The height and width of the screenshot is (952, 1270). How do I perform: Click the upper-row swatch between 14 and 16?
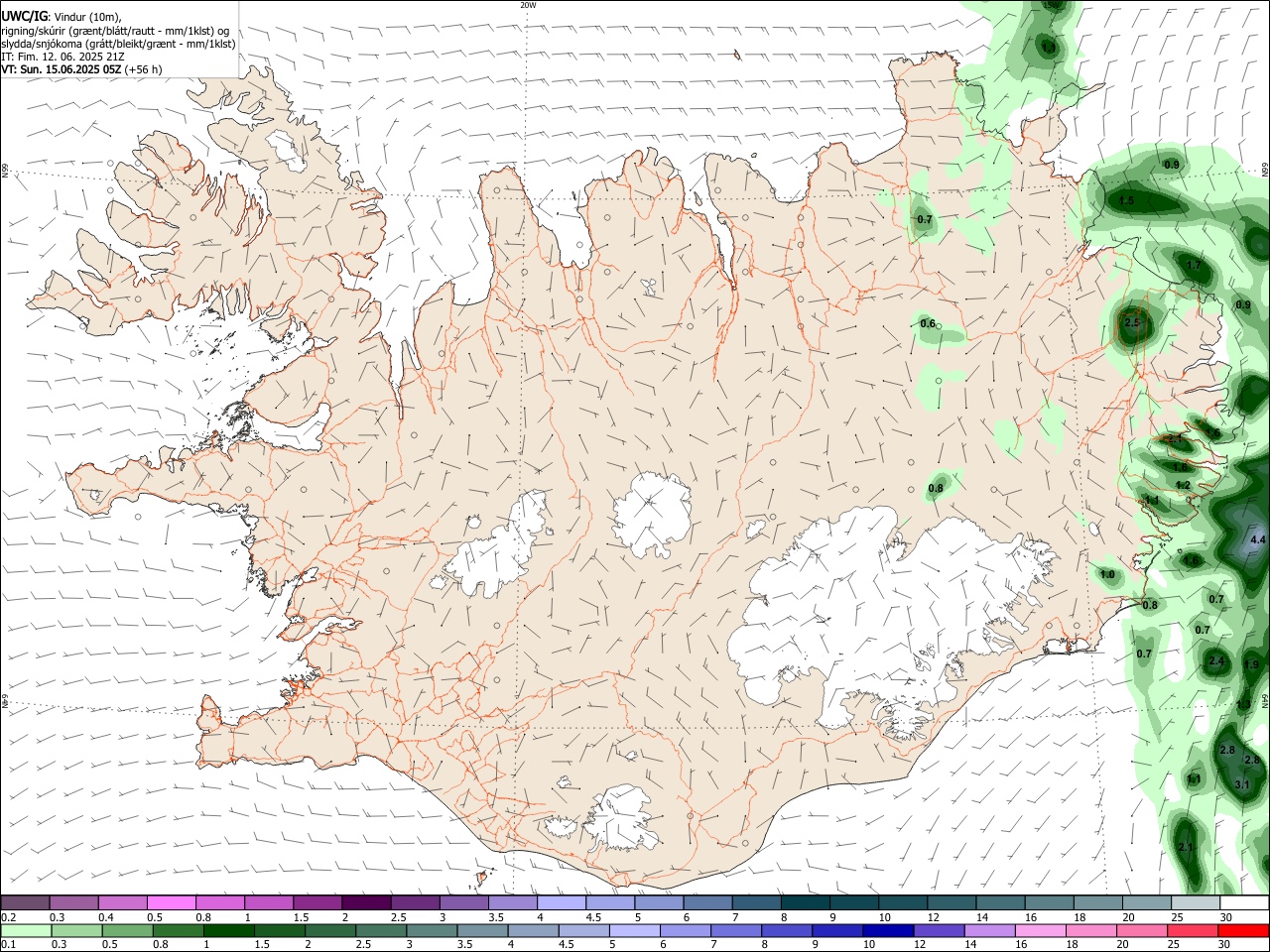[1000, 902]
